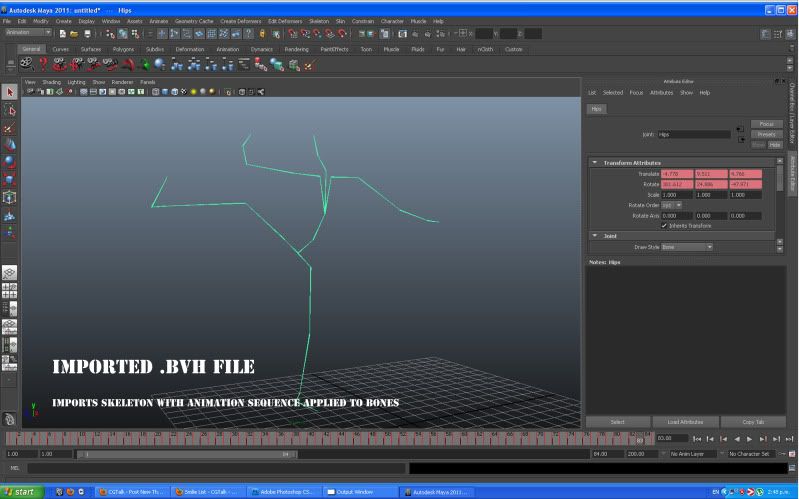Click the Presets button

point(766,134)
